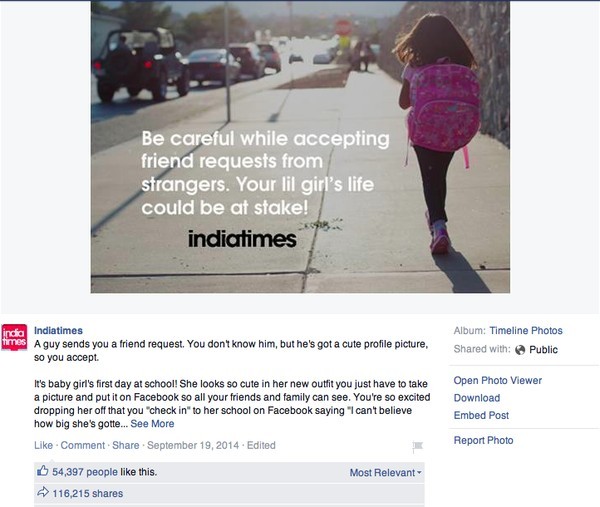View edit history via Edited link

(261, 445)
